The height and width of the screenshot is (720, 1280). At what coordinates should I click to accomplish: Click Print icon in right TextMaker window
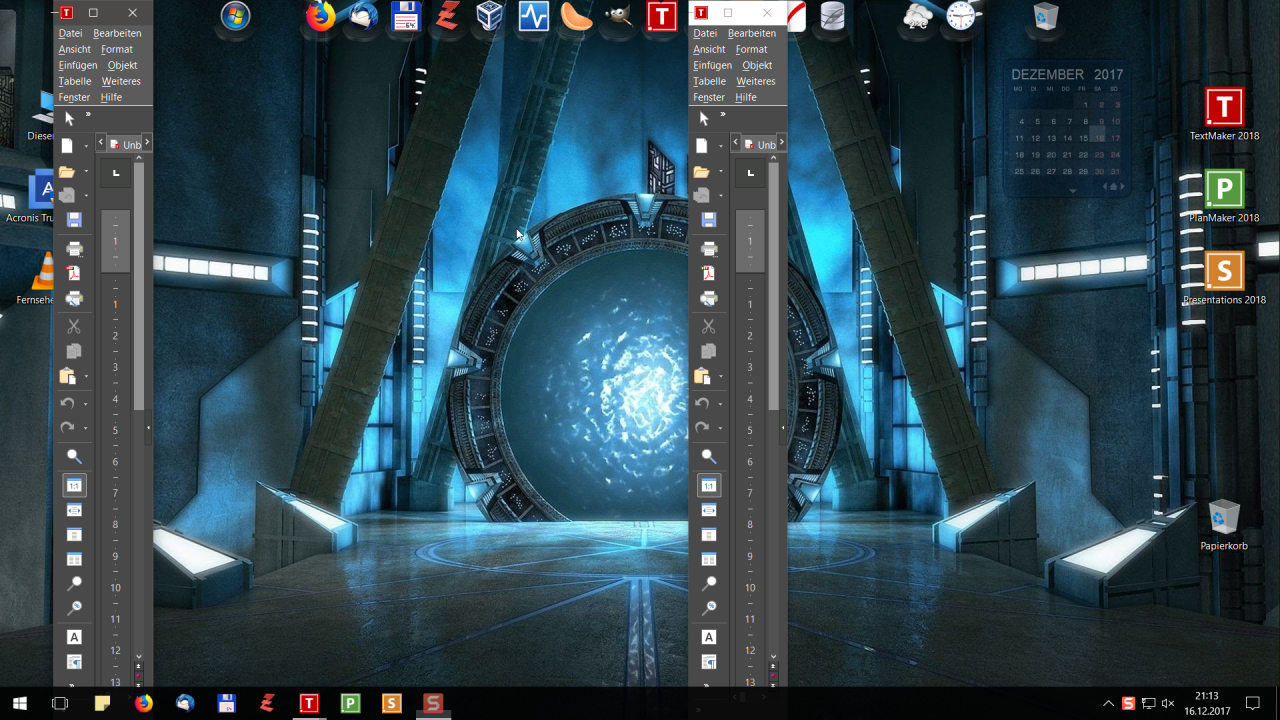tap(709, 248)
